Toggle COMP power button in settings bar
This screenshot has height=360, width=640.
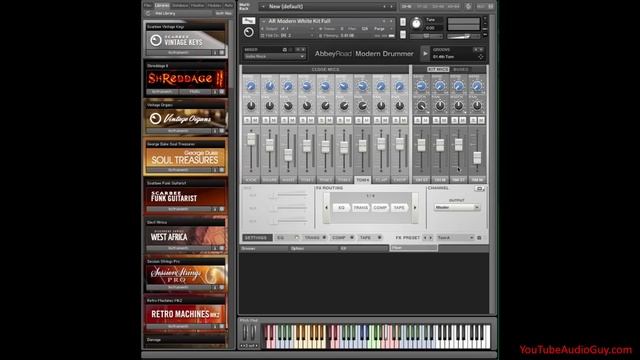pos(352,238)
